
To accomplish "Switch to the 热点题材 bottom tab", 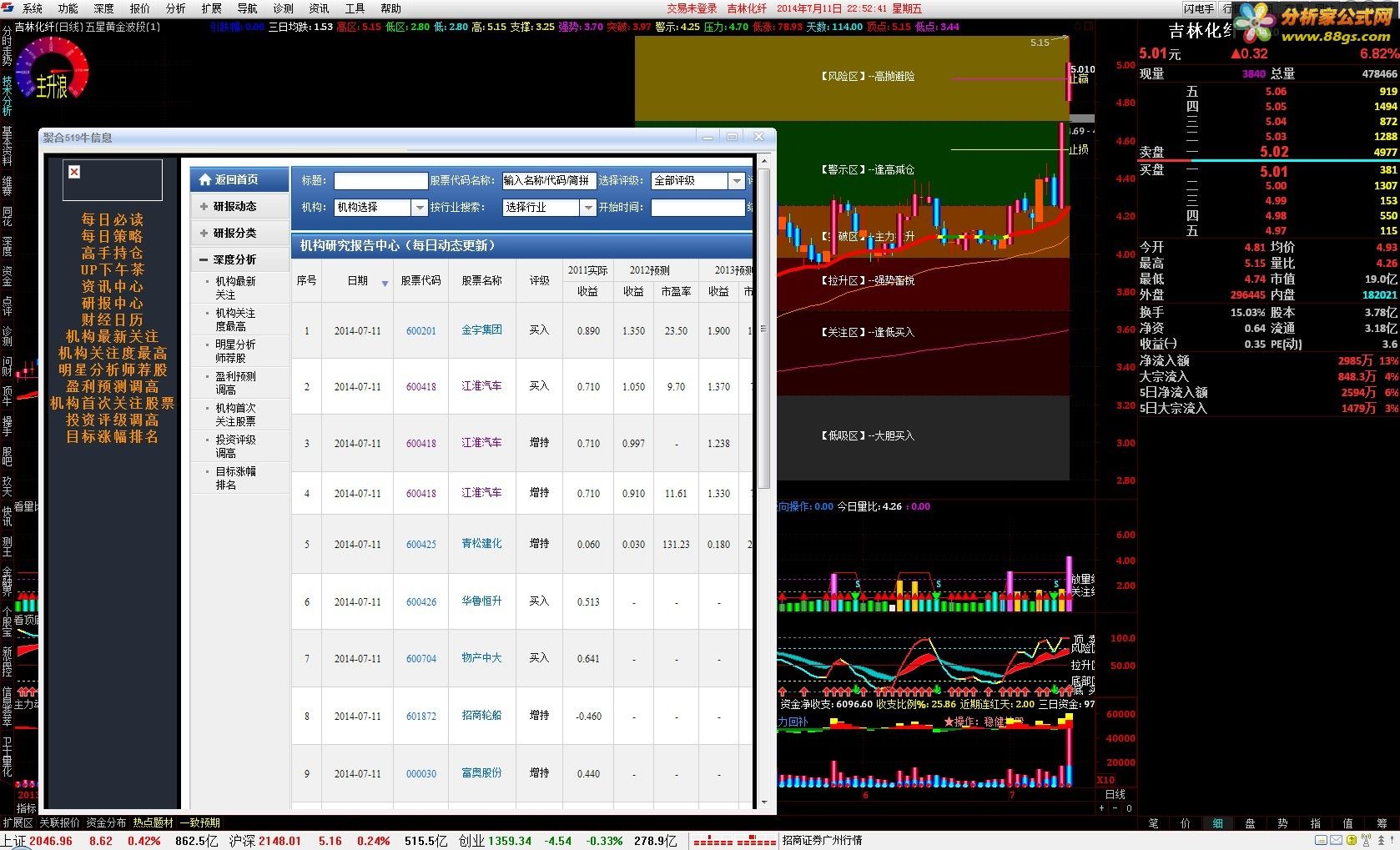I will point(153,822).
